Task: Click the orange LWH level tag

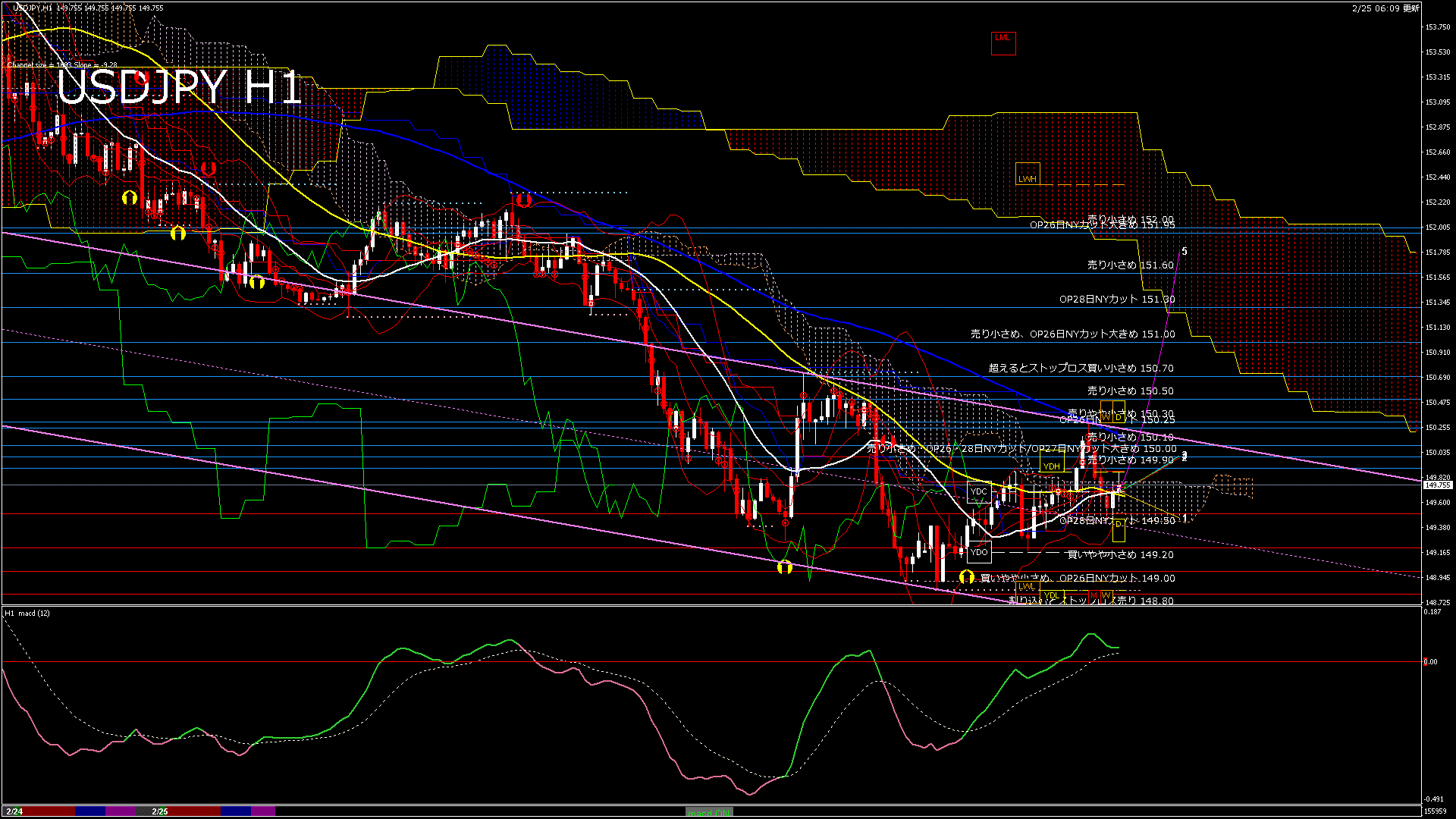Action: (1028, 174)
